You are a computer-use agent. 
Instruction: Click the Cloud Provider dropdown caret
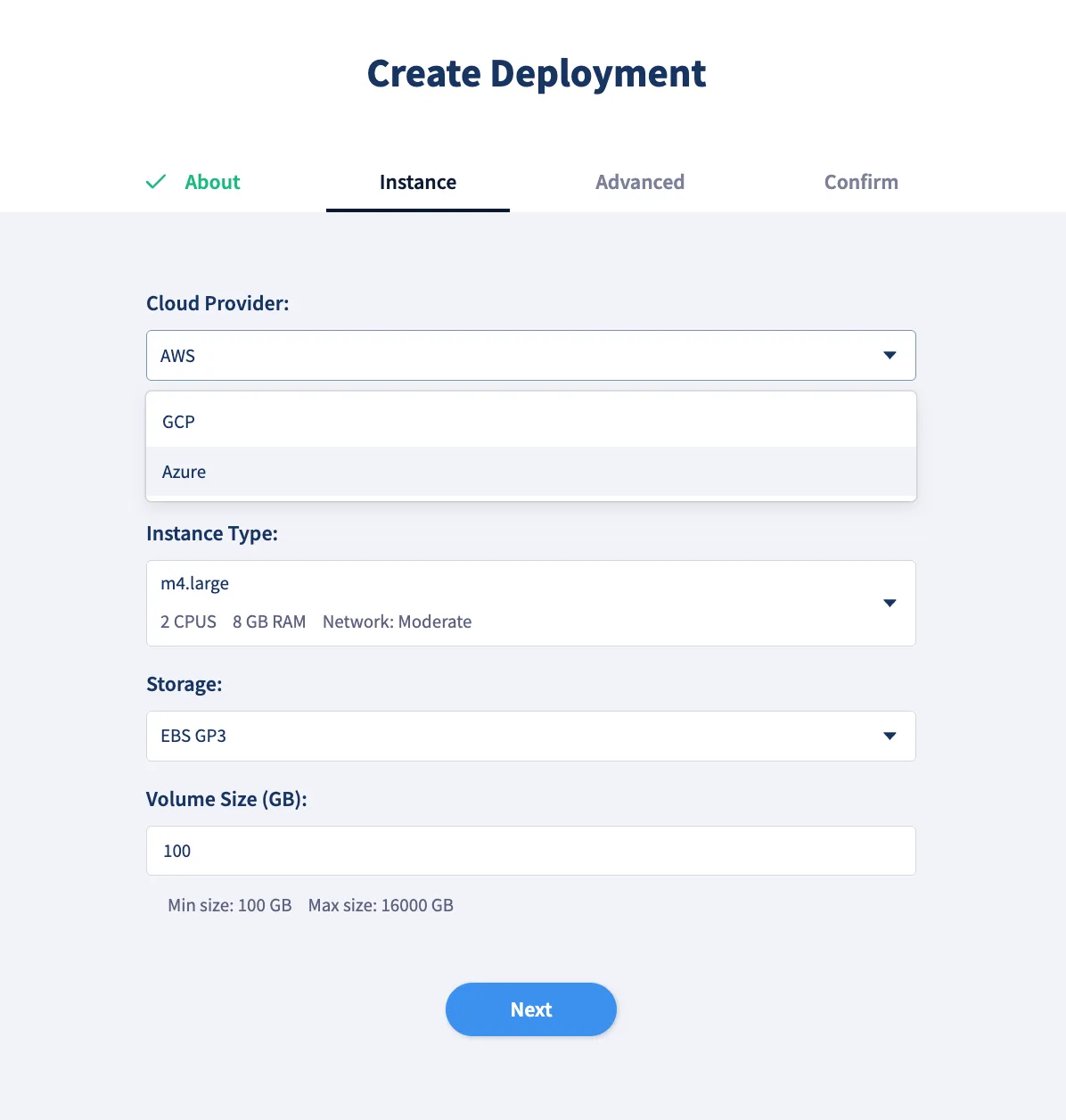(x=889, y=355)
